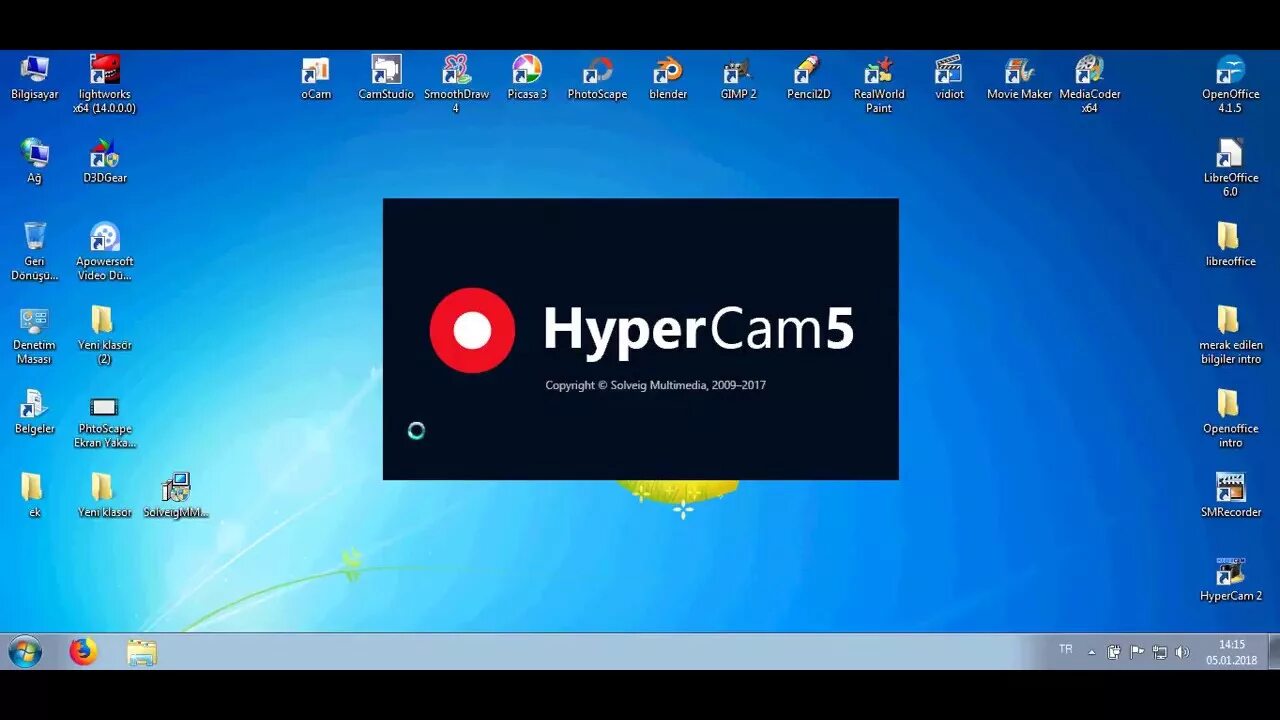Click the Action Center flag icon
The image size is (1280, 720).
(x=1137, y=652)
